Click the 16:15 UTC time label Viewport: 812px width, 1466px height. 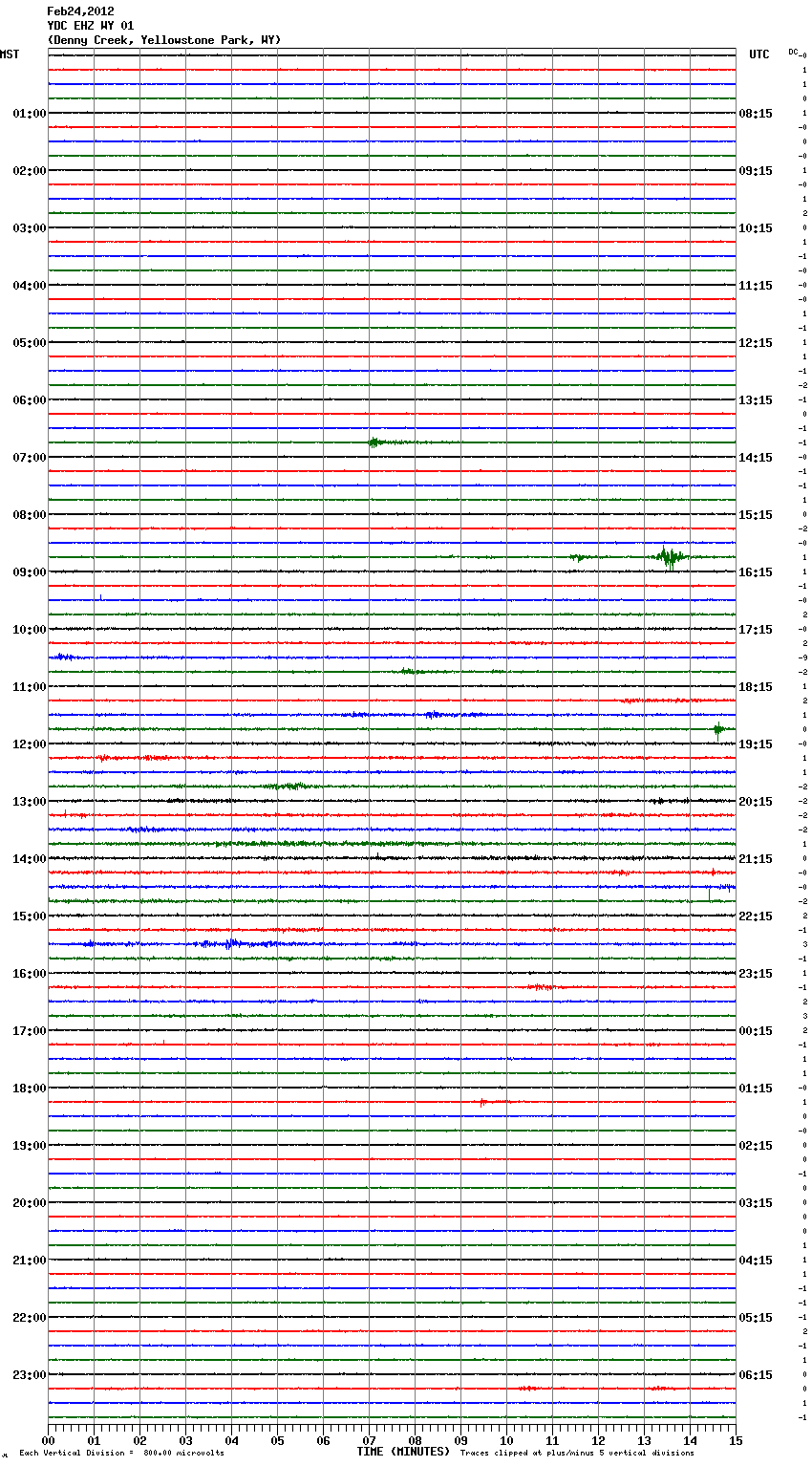(x=756, y=572)
